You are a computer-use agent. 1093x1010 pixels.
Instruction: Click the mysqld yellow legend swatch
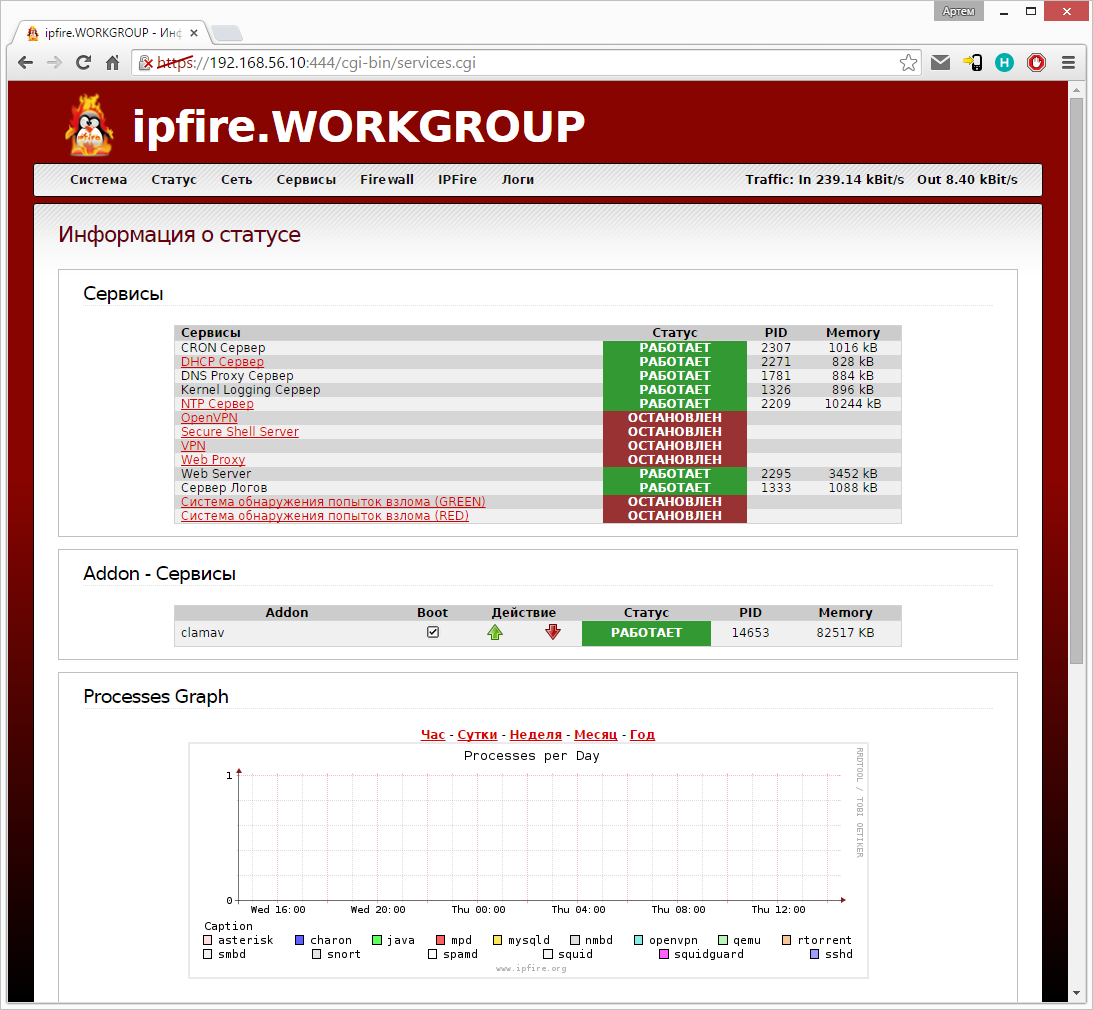click(x=498, y=940)
